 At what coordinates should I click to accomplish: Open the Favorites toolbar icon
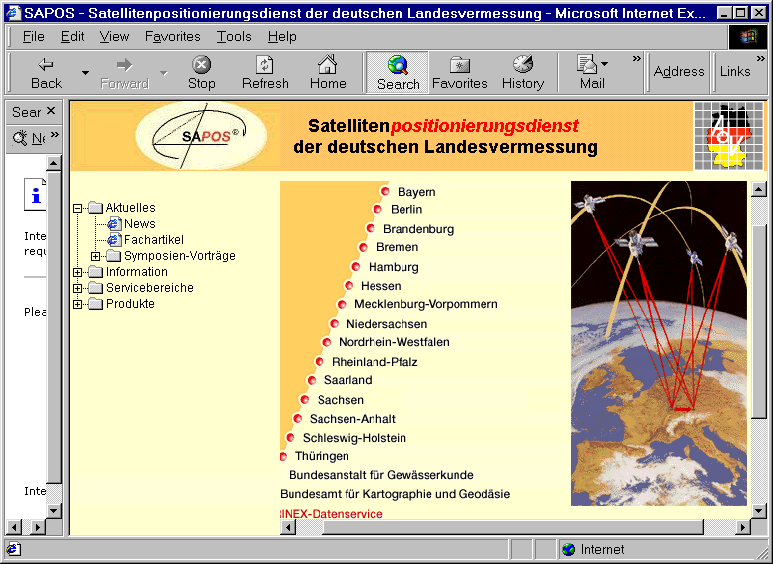[459, 65]
